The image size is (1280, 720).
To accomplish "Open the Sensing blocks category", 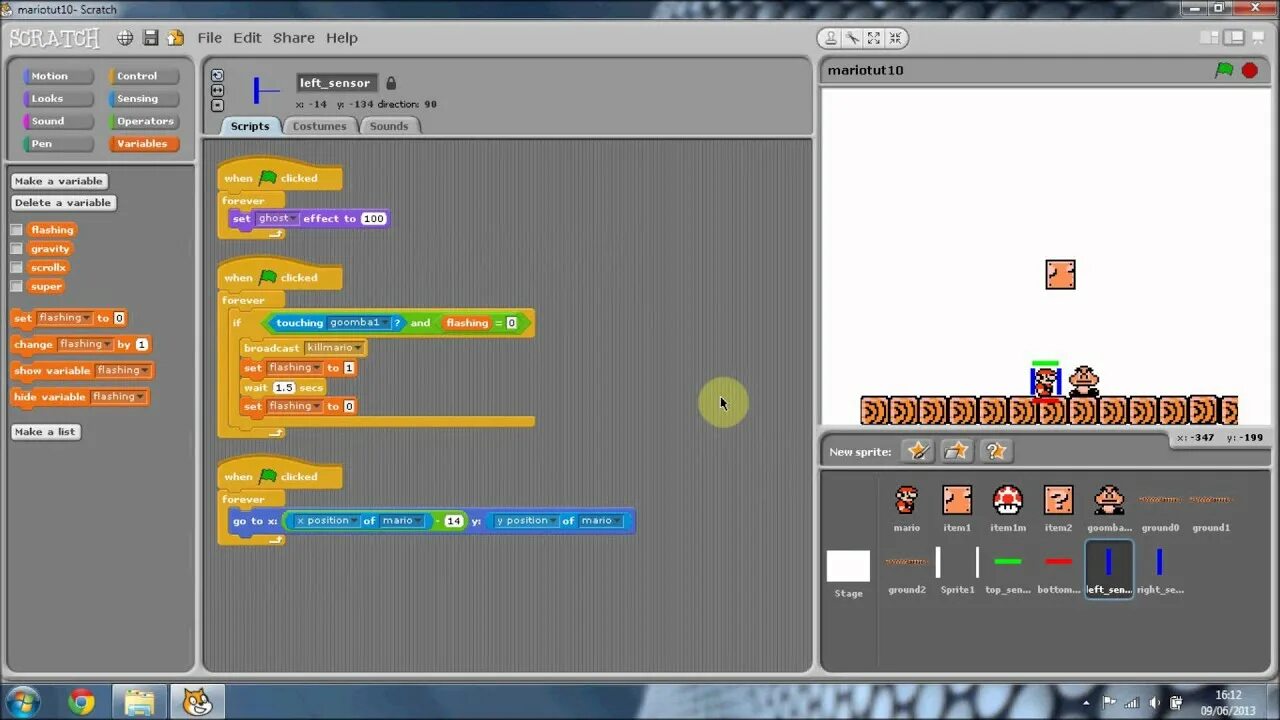I will (x=144, y=99).
